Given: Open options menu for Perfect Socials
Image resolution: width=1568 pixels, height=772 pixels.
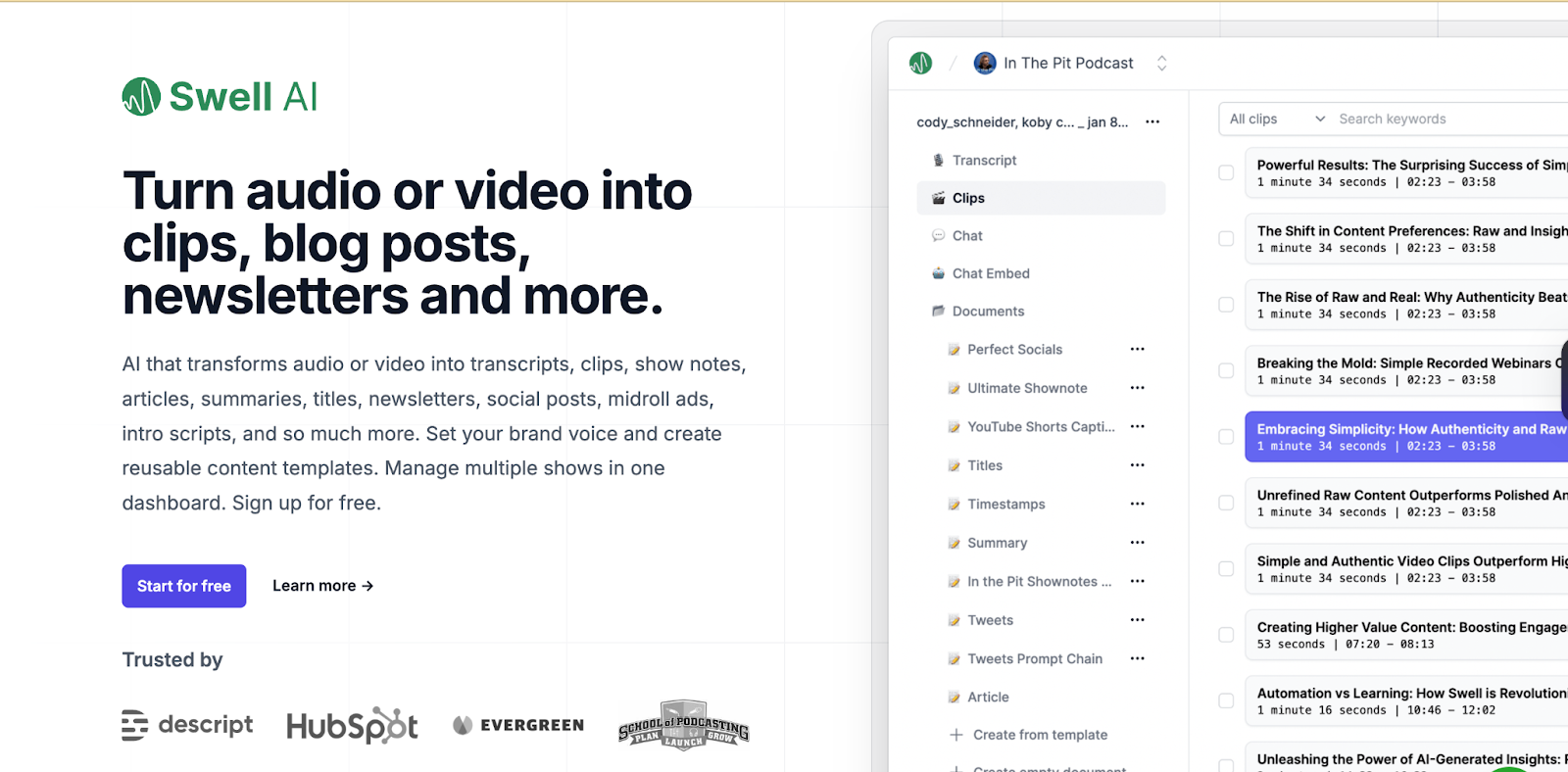Looking at the screenshot, I should click(x=1137, y=350).
